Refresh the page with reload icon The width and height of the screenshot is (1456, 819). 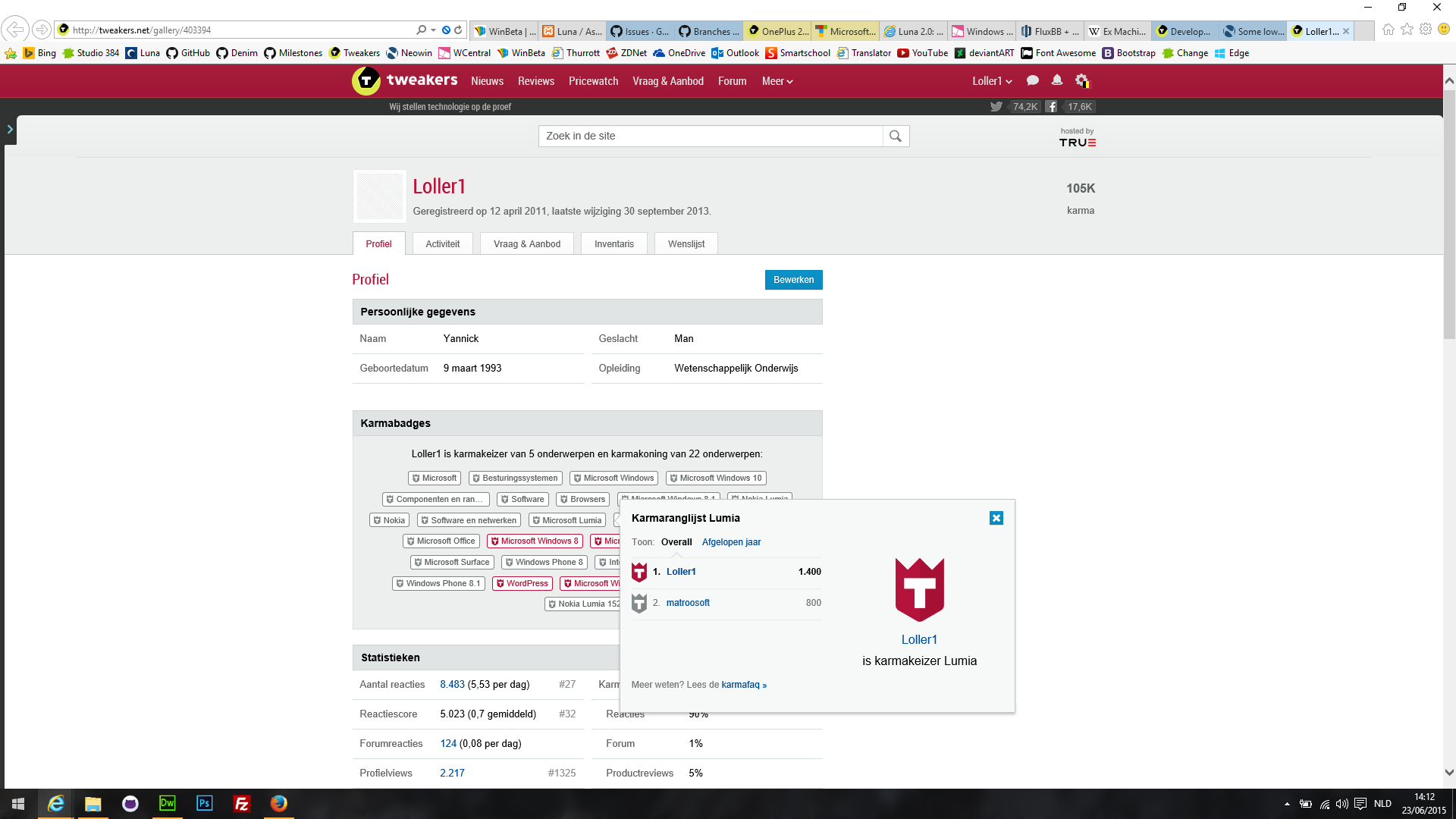[458, 30]
